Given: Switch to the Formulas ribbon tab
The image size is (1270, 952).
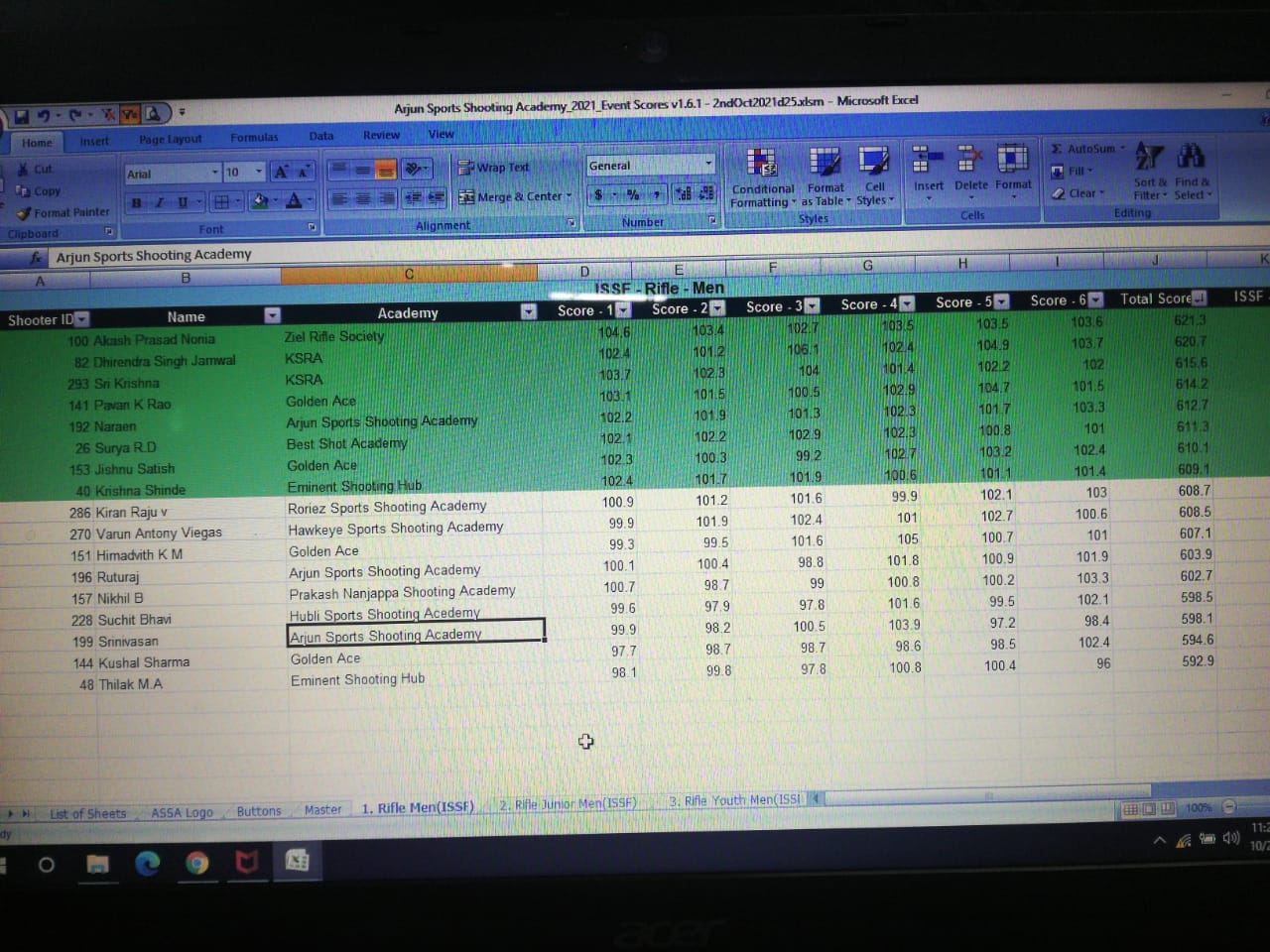Looking at the screenshot, I should 254,138.
